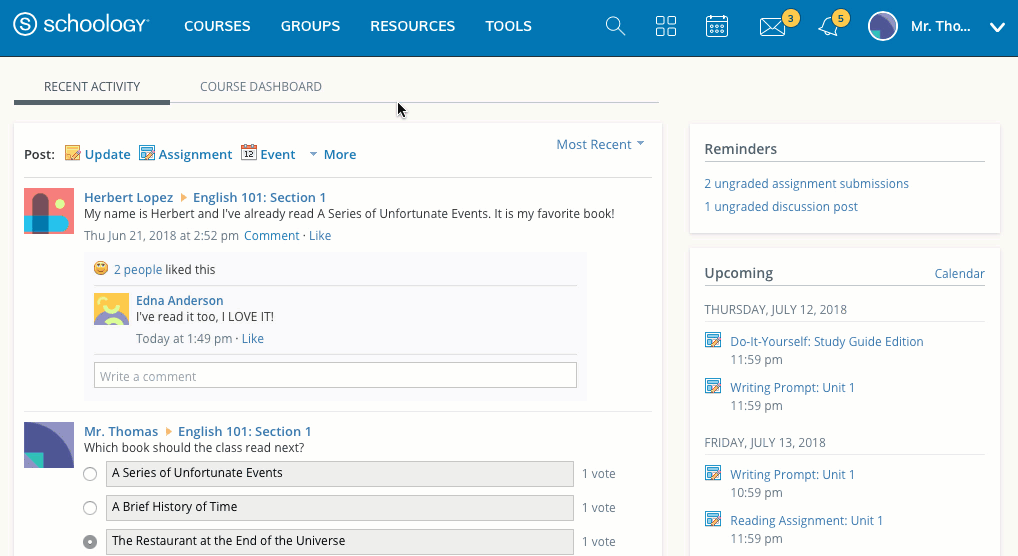Click the Event post icon
This screenshot has width=1018, height=556.
coord(249,154)
